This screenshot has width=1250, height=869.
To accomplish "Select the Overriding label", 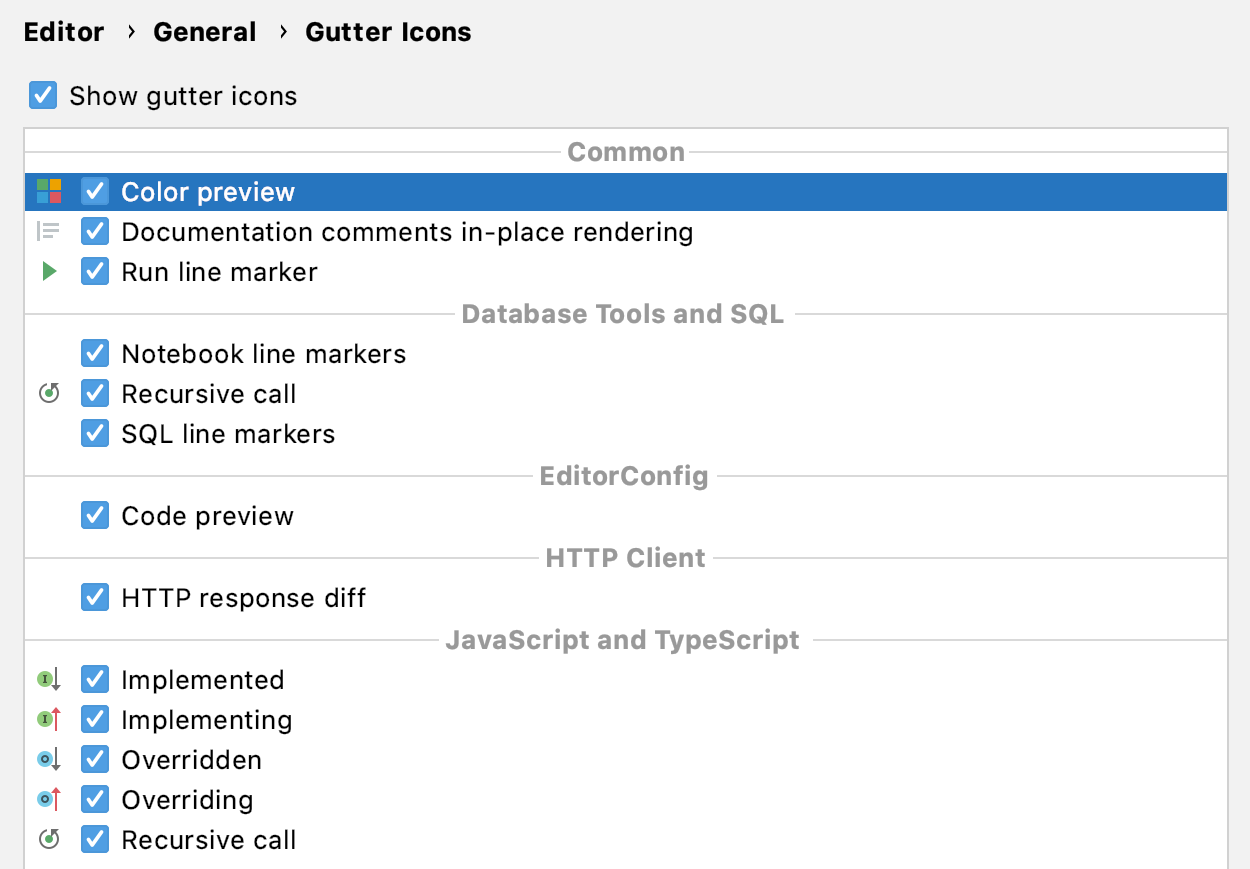I will [187, 800].
